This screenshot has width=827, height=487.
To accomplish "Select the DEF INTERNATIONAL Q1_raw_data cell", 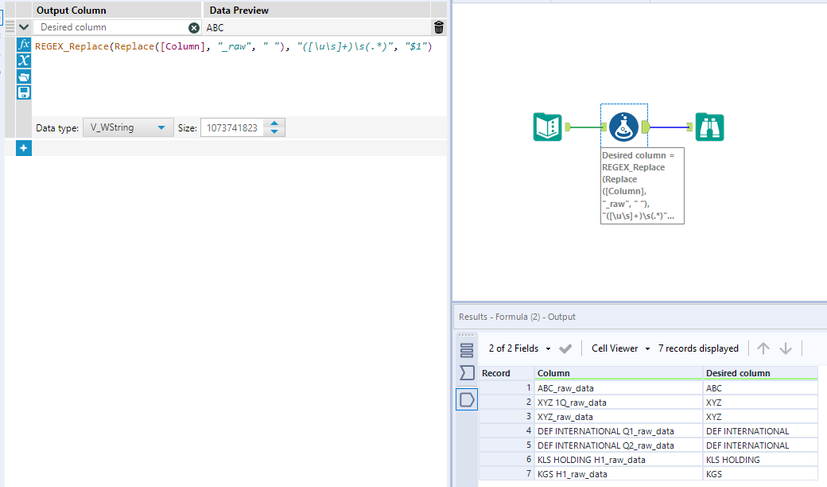I will [x=618, y=431].
